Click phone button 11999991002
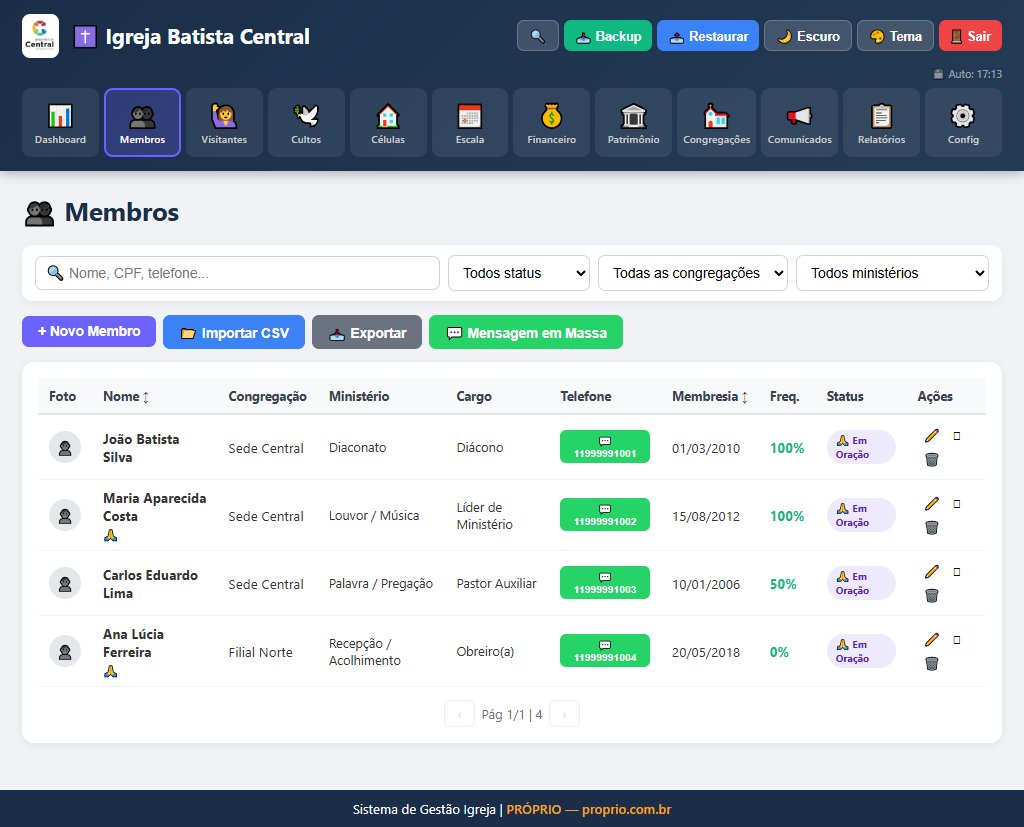 (605, 515)
